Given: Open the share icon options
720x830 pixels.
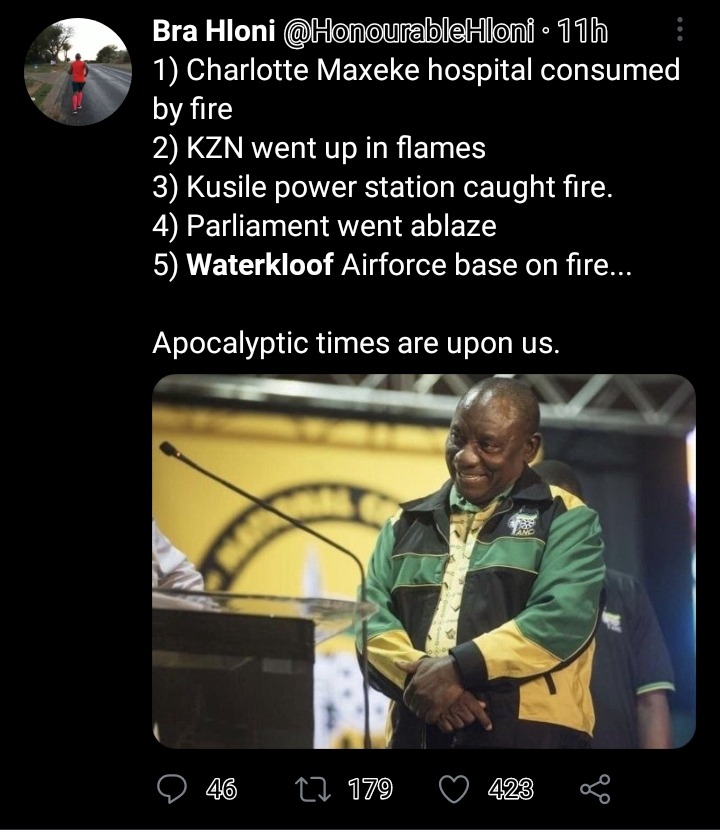Looking at the screenshot, I should click(595, 789).
